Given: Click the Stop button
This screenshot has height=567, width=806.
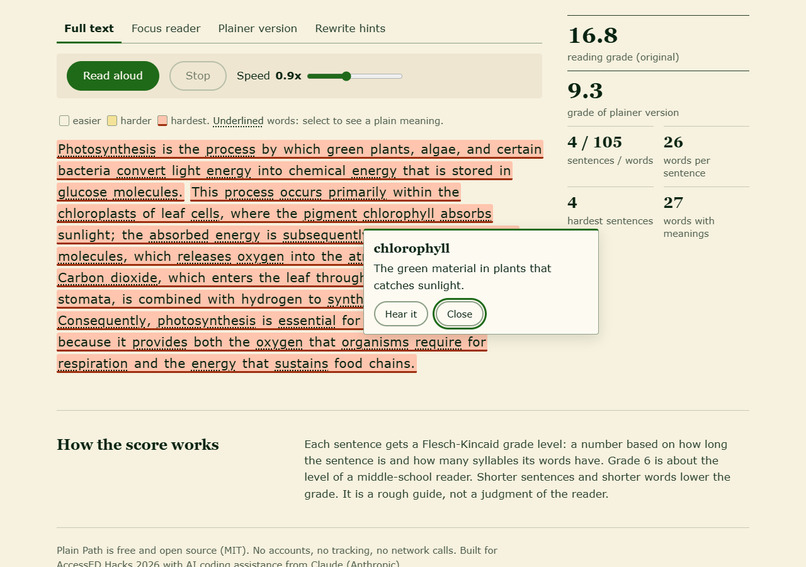Looking at the screenshot, I should (x=198, y=76).
